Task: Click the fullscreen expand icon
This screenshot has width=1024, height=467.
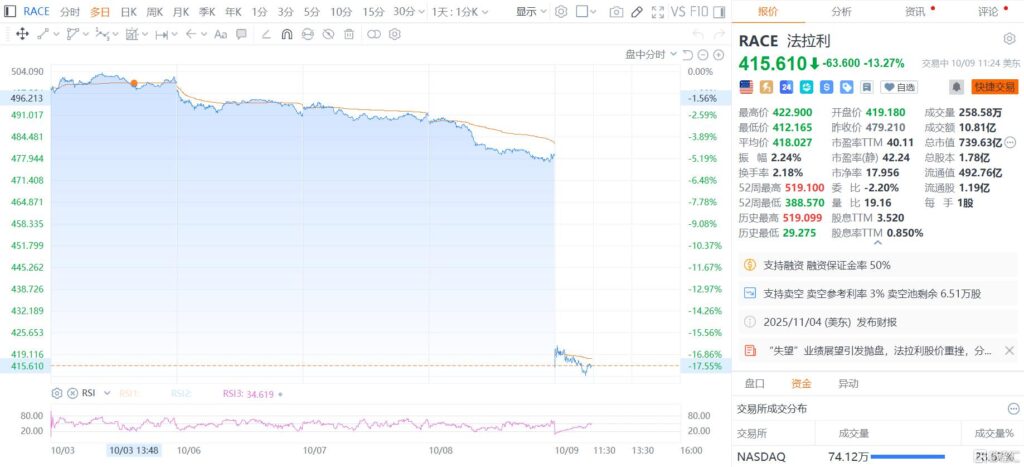Action: pos(655,12)
